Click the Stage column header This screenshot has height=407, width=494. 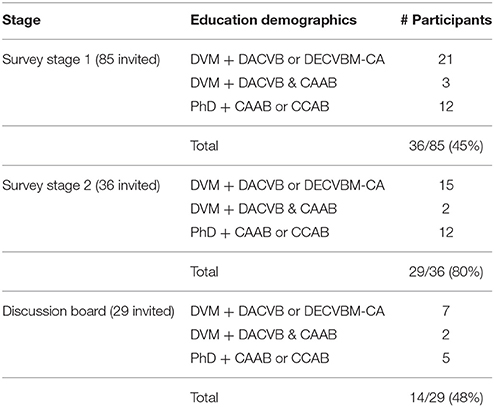click(21, 20)
